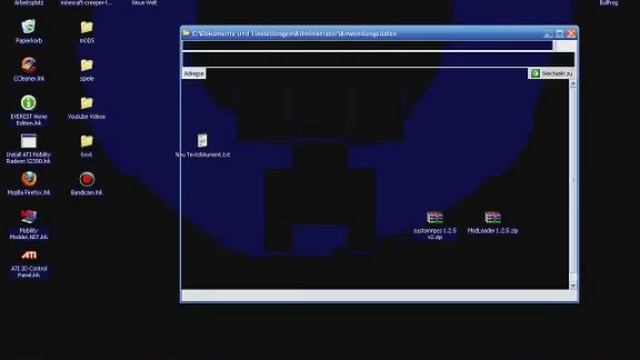Click the Wechseln zu go button
The image size is (640, 360).
(552, 73)
